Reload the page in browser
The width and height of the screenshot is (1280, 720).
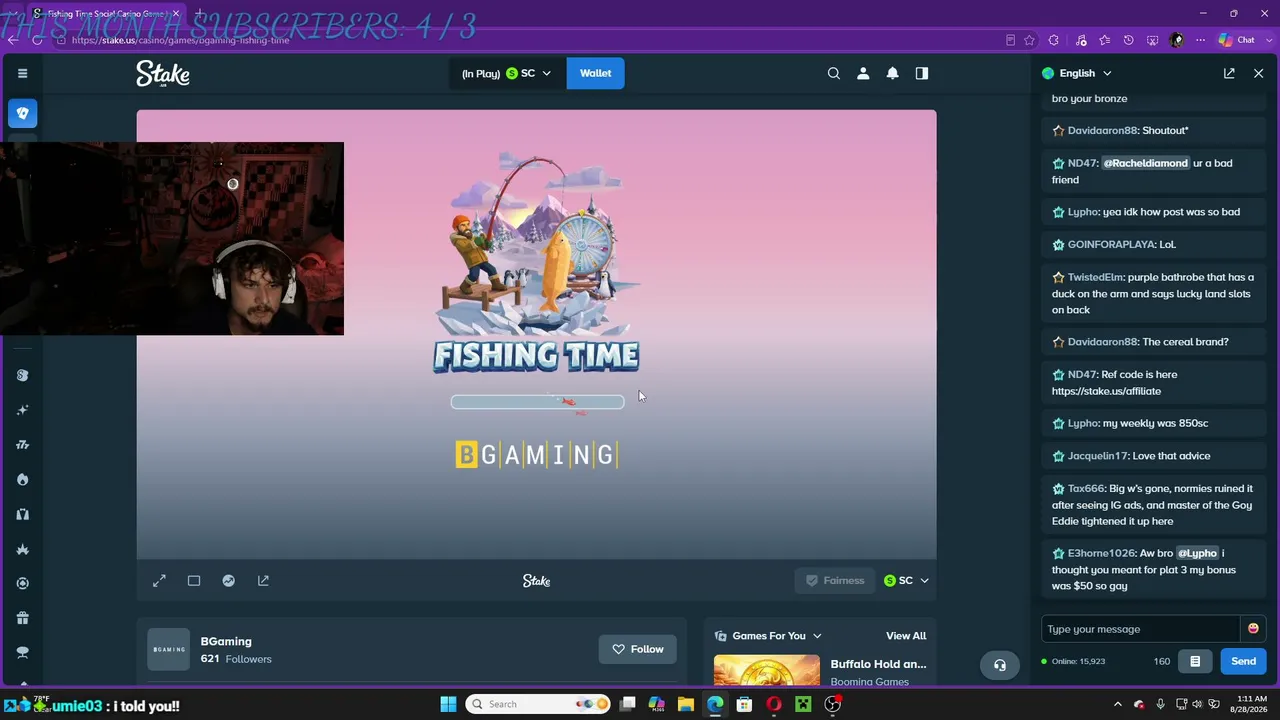pyautogui.click(x=38, y=40)
